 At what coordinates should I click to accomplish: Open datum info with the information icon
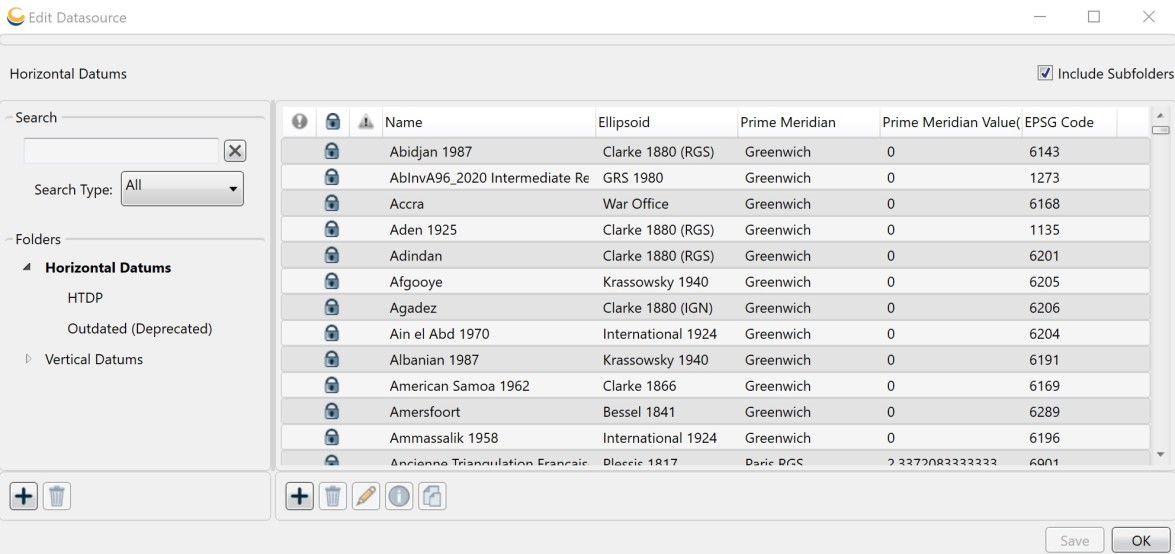pos(399,496)
